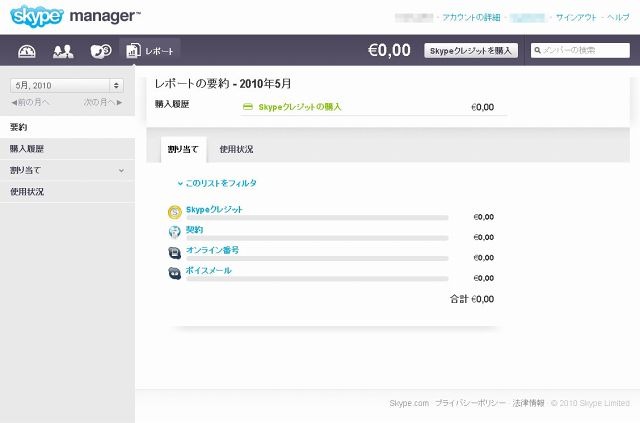
Task: Open the 5月, 2010 month dropdown
Action: tap(66, 86)
